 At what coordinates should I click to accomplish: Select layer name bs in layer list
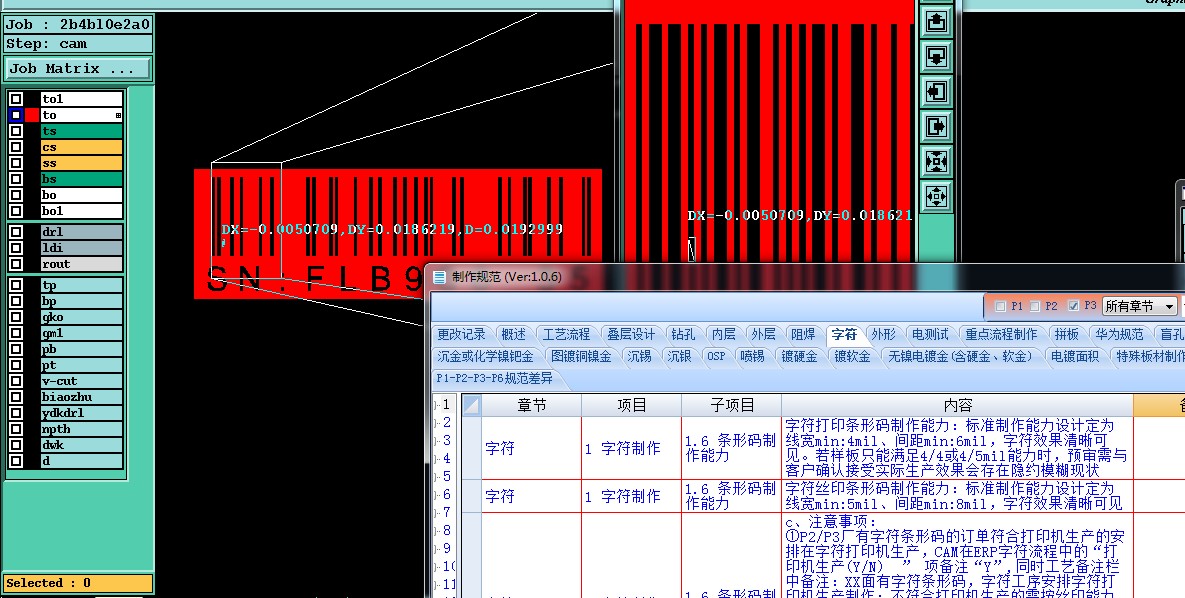pyautogui.click(x=82, y=179)
